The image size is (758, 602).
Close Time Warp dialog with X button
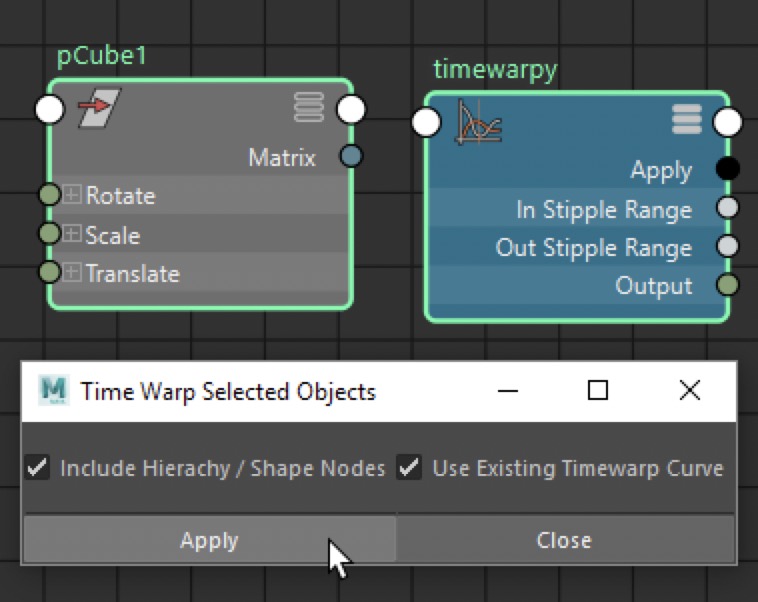coord(690,390)
